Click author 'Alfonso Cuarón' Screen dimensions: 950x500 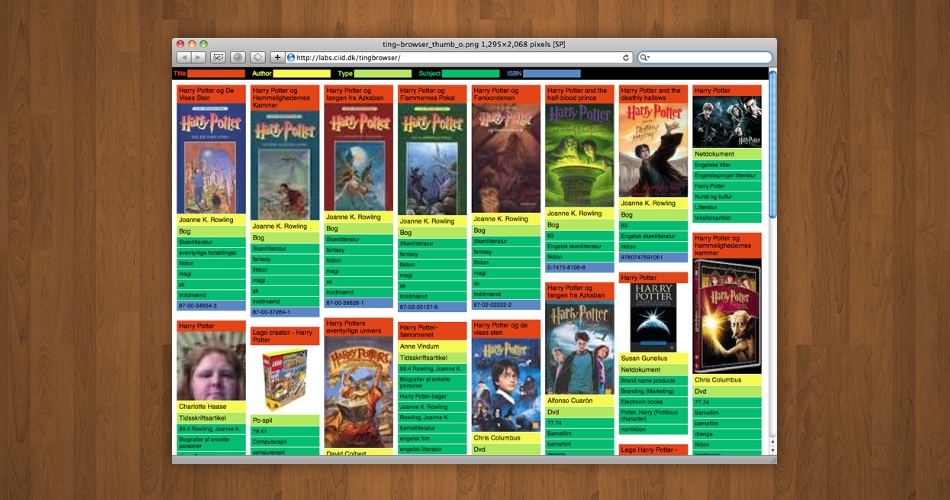pos(579,401)
